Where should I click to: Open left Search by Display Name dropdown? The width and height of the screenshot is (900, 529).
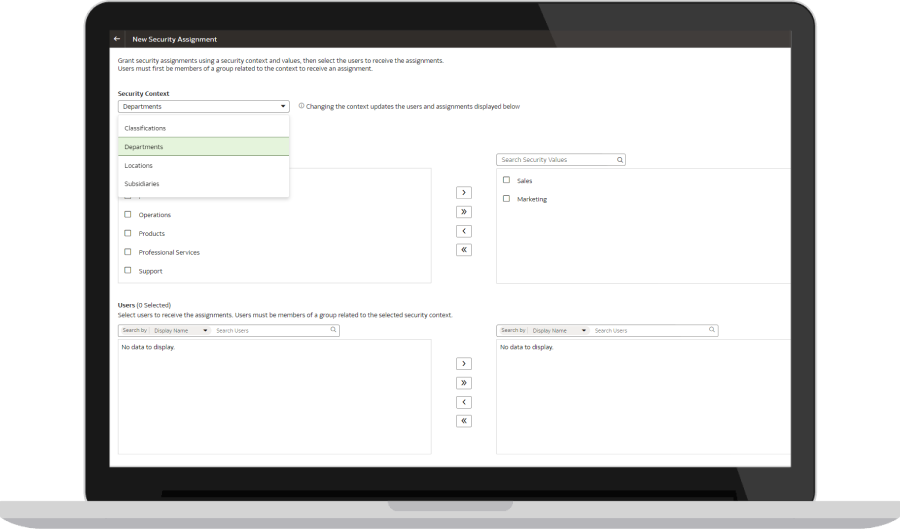point(180,330)
